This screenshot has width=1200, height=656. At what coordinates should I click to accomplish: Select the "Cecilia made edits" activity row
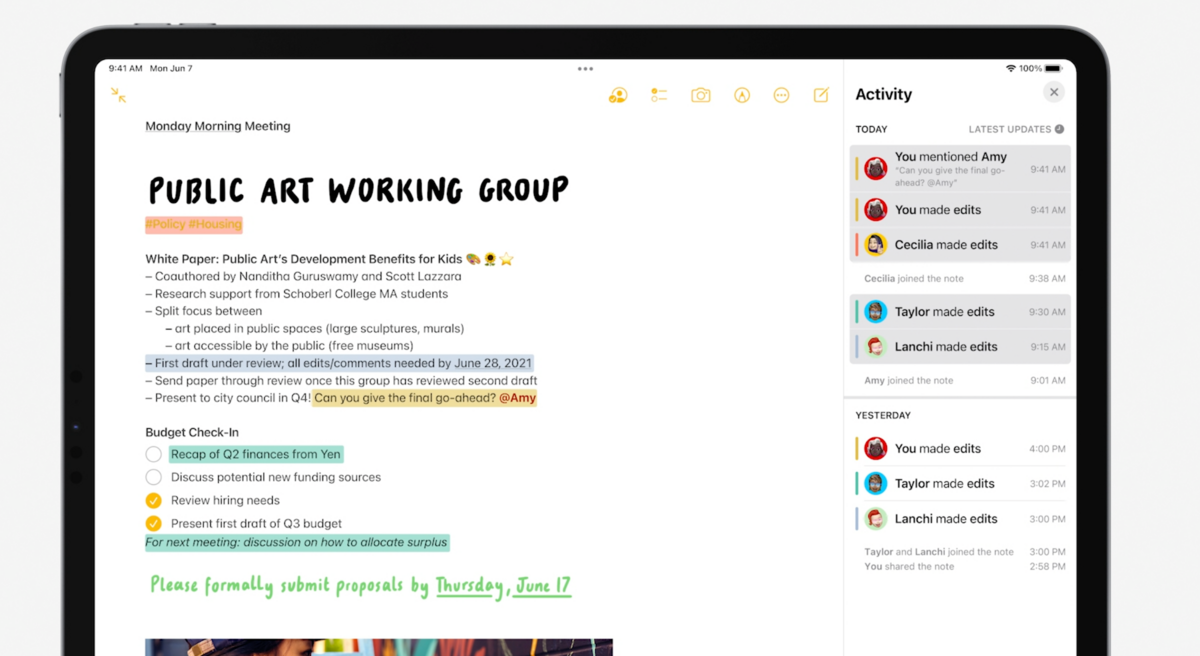960,245
